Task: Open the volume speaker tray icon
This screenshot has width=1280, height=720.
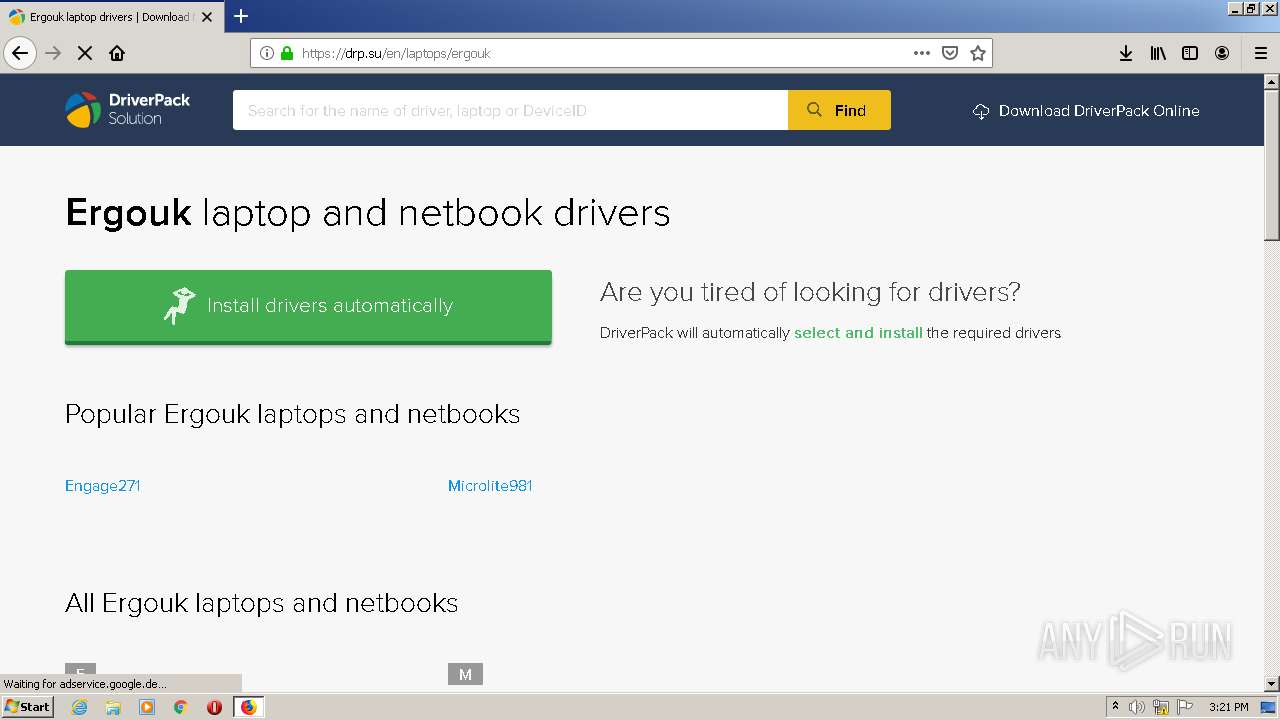Action: [x=1137, y=707]
